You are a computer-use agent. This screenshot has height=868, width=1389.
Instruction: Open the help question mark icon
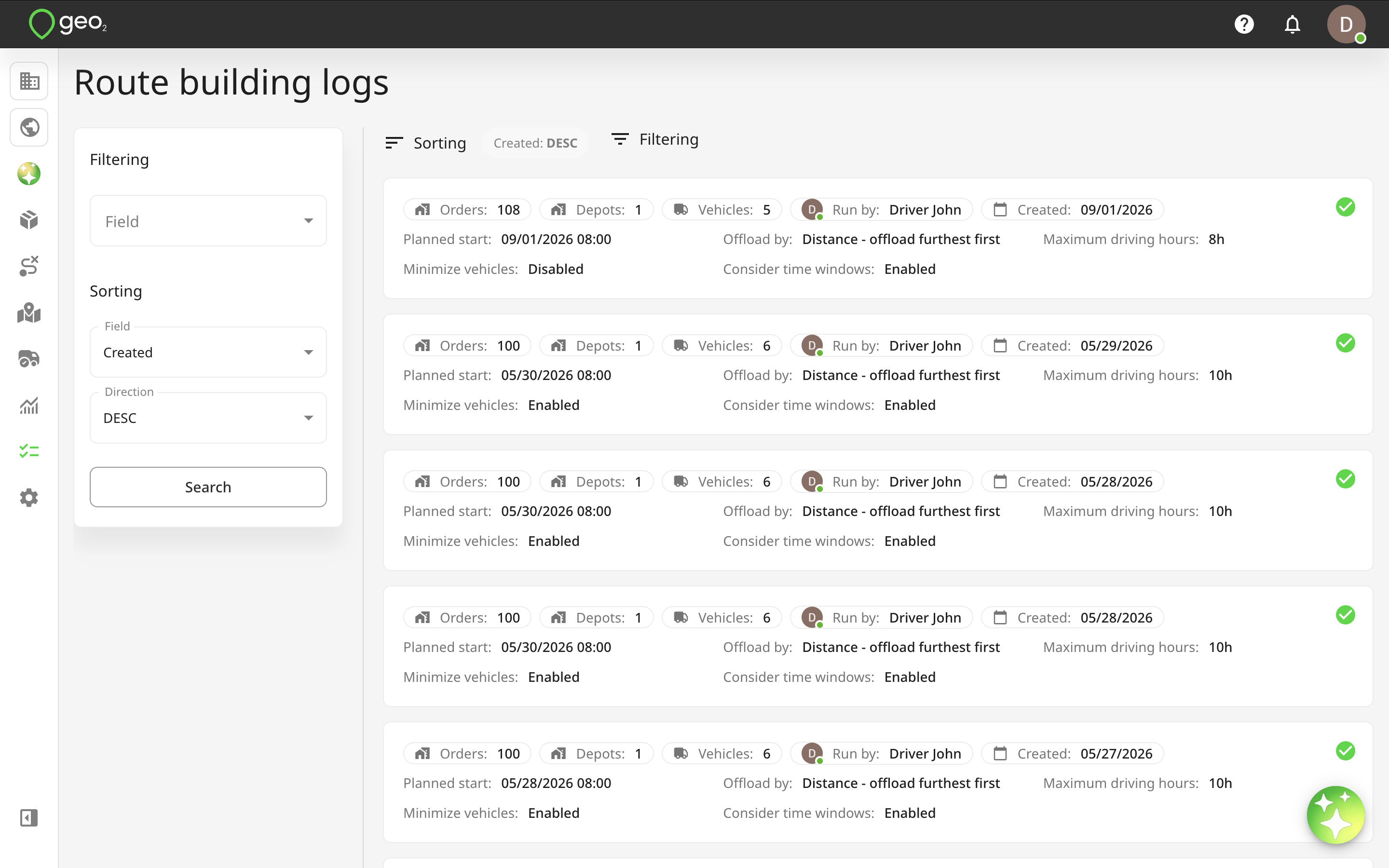coord(1244,24)
